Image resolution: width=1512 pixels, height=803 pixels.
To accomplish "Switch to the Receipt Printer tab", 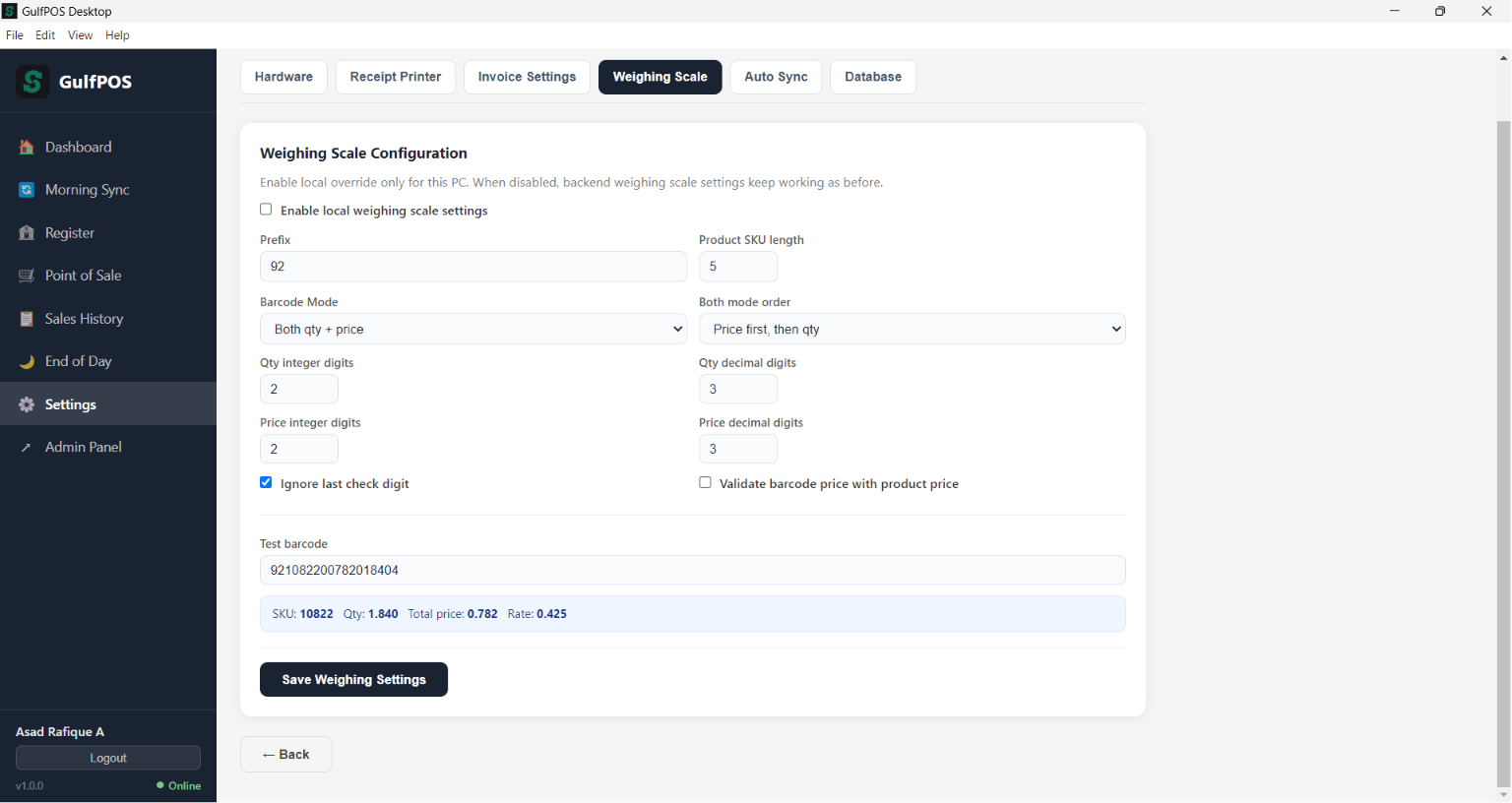I will pyautogui.click(x=396, y=77).
